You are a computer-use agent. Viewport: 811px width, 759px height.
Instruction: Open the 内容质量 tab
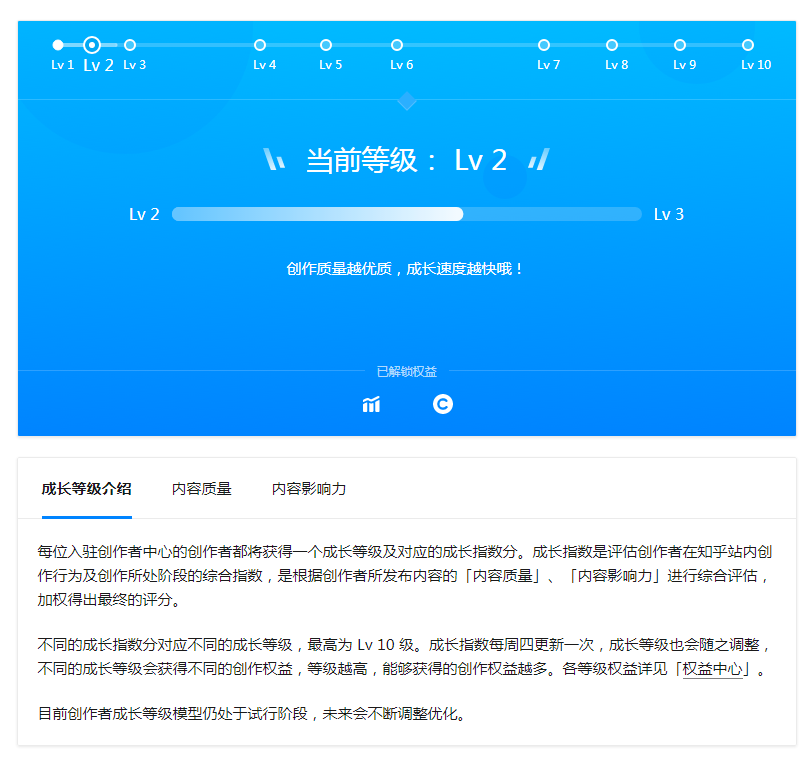(201, 489)
